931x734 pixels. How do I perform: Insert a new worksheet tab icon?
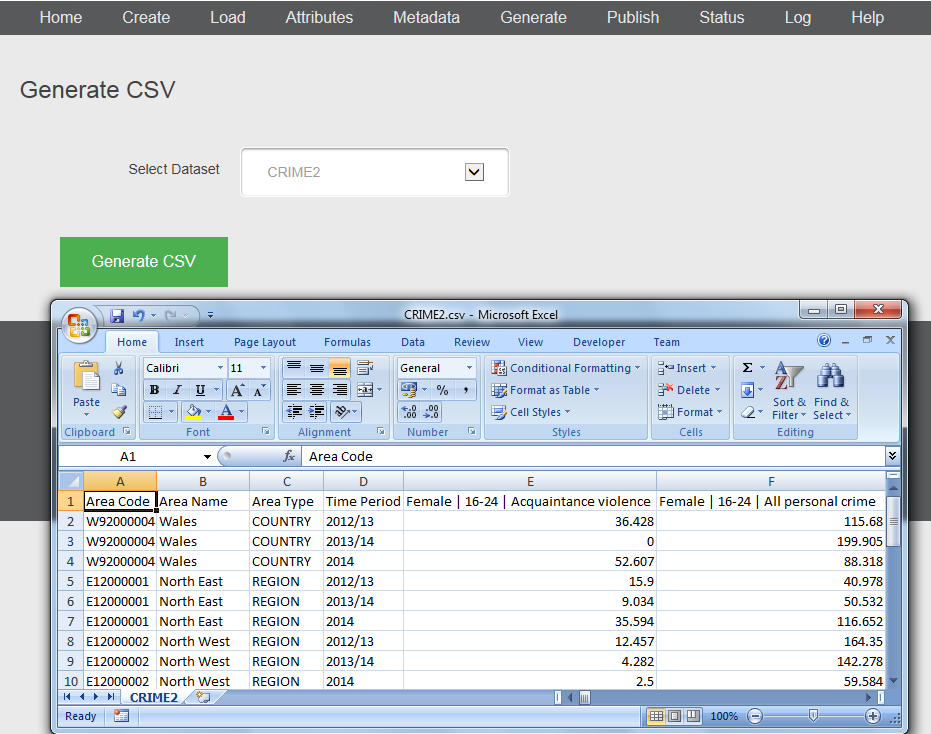[203, 697]
